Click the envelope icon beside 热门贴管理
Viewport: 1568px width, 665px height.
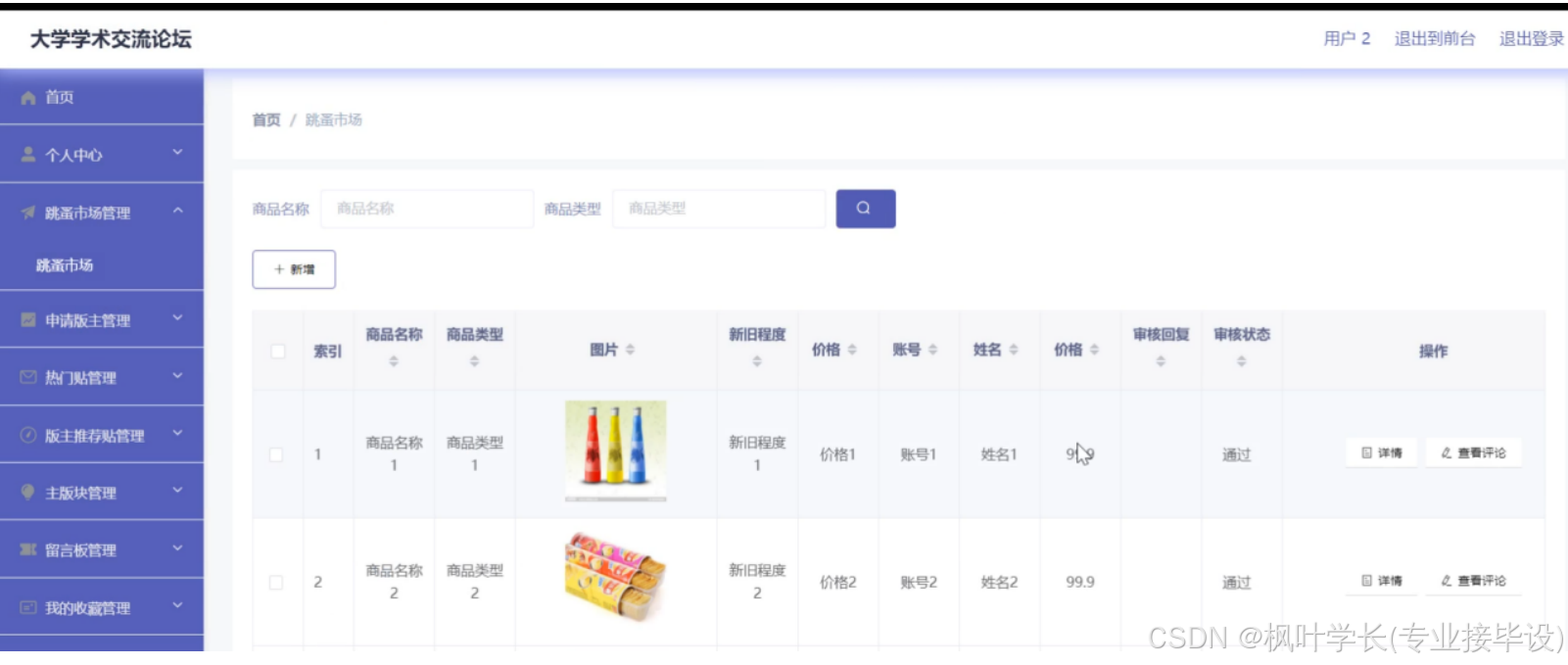coord(28,377)
